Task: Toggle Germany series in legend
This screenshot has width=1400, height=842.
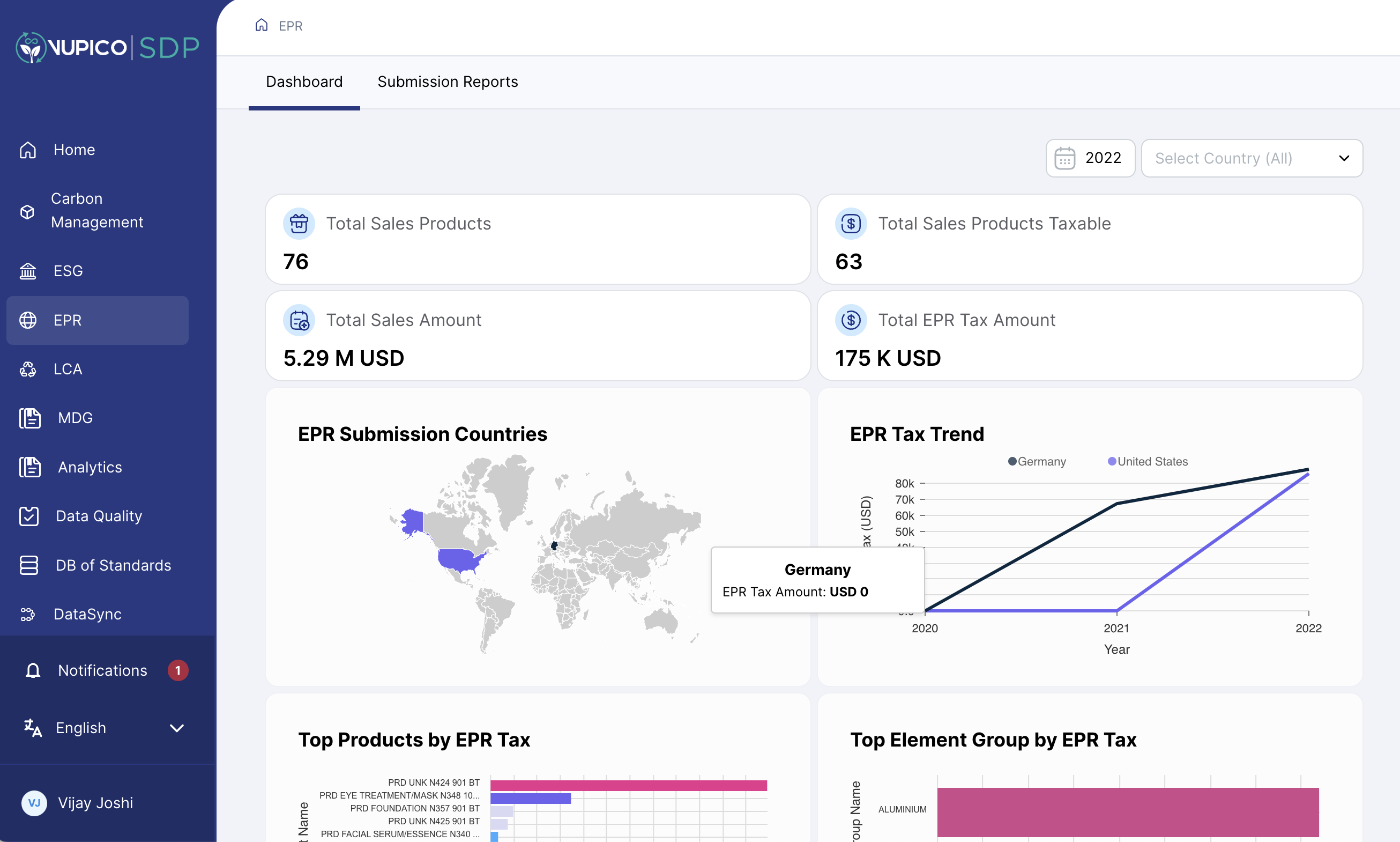Action: tap(1037, 461)
